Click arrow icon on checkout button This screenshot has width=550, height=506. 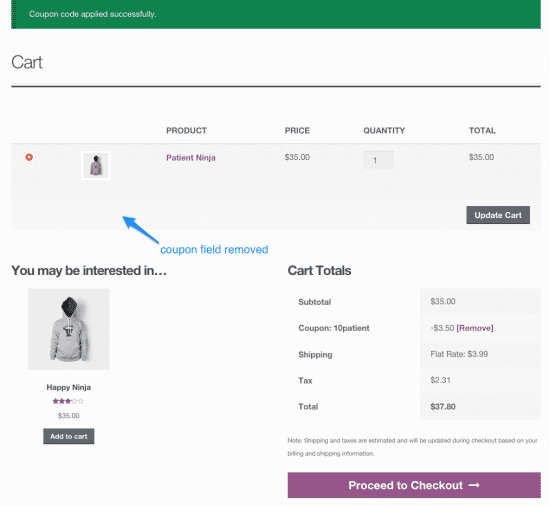(474, 485)
